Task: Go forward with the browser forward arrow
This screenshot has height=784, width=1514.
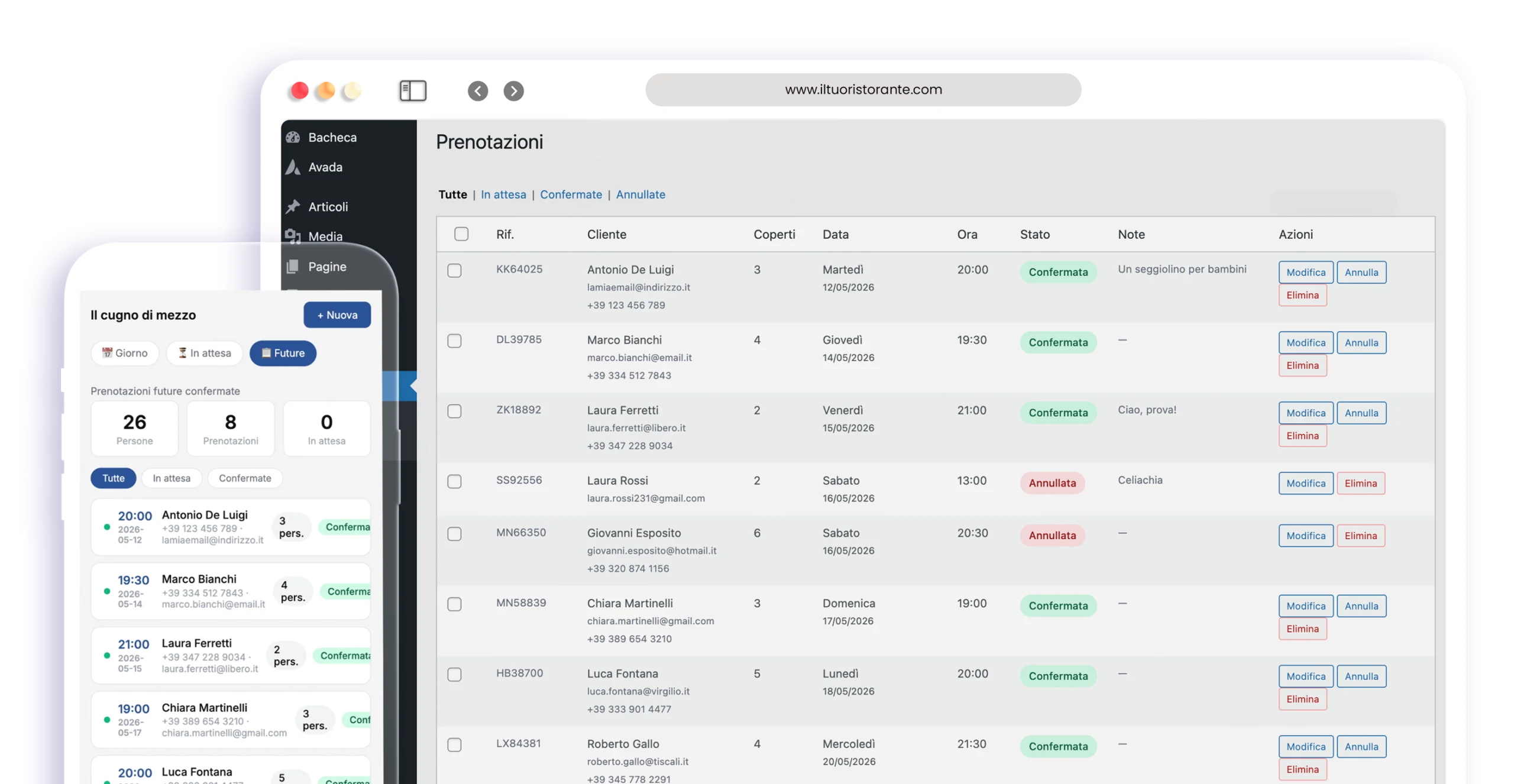Action: coord(513,90)
